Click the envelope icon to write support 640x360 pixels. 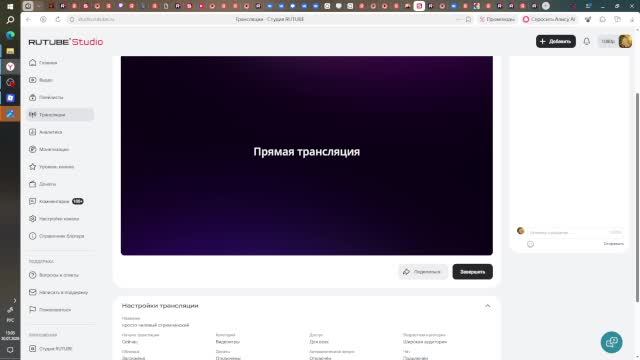[x=33, y=292]
